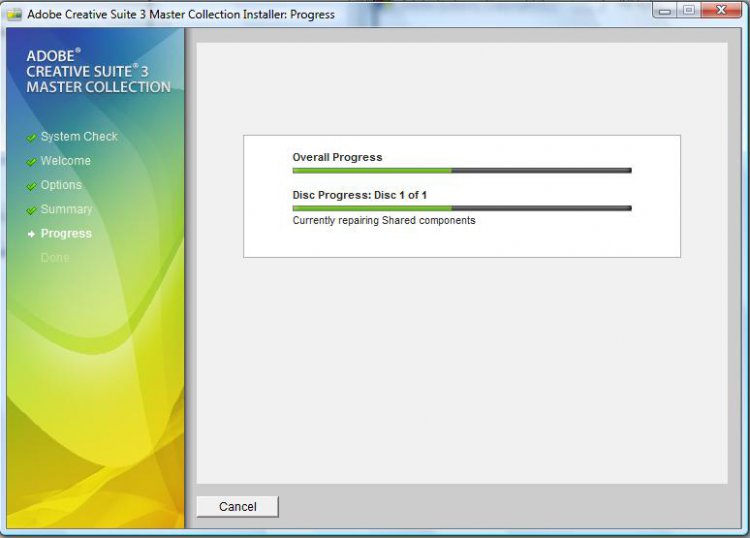Click the arrow icon beside Progress
Screen dimensions: 750x538
(32, 234)
